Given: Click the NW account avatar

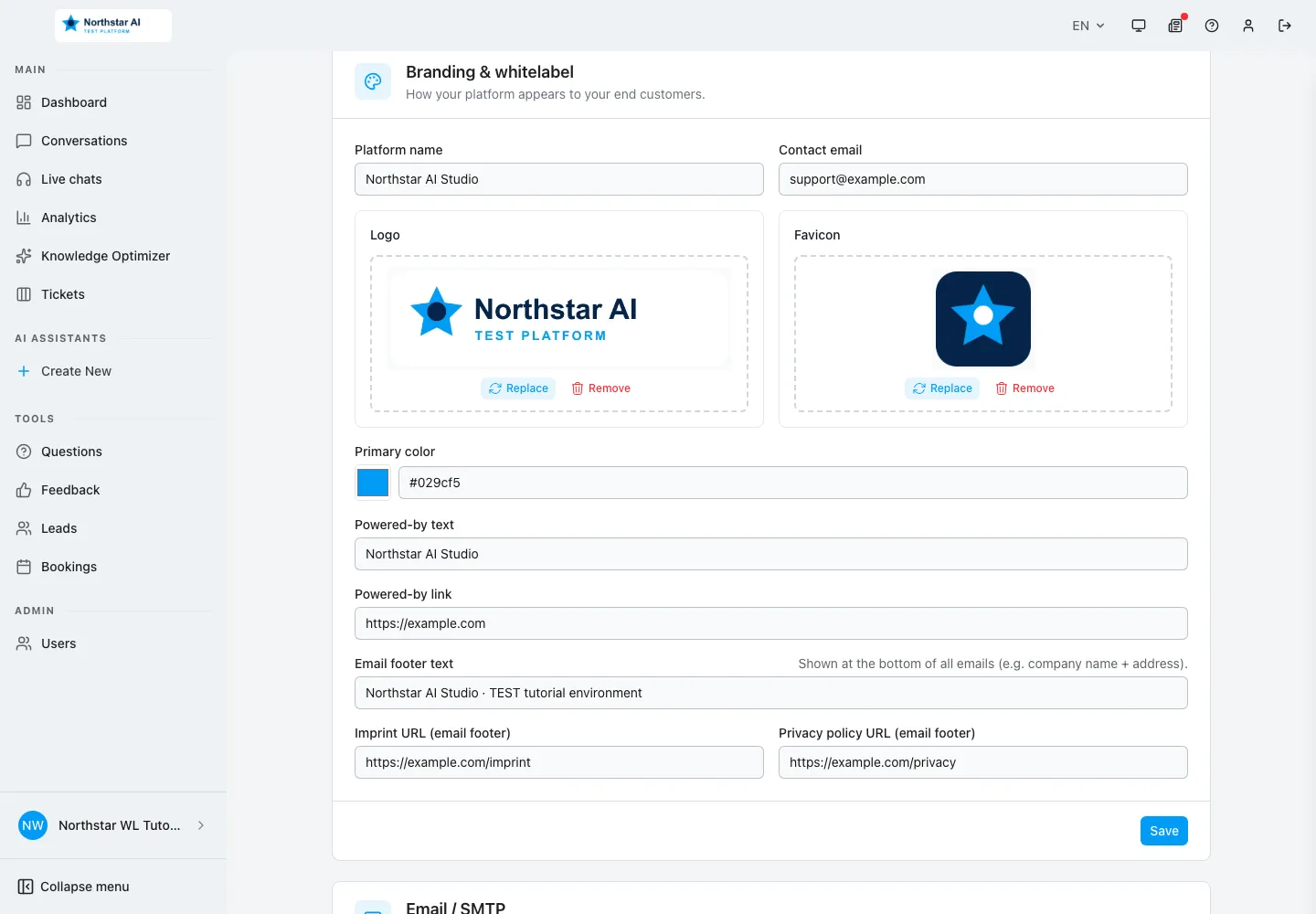Looking at the screenshot, I should 33,825.
